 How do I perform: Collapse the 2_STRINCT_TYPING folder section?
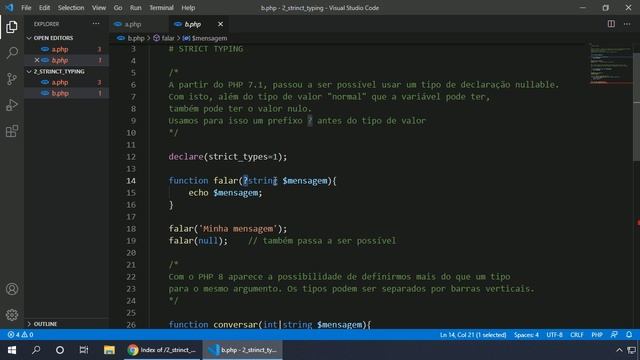click(59, 71)
